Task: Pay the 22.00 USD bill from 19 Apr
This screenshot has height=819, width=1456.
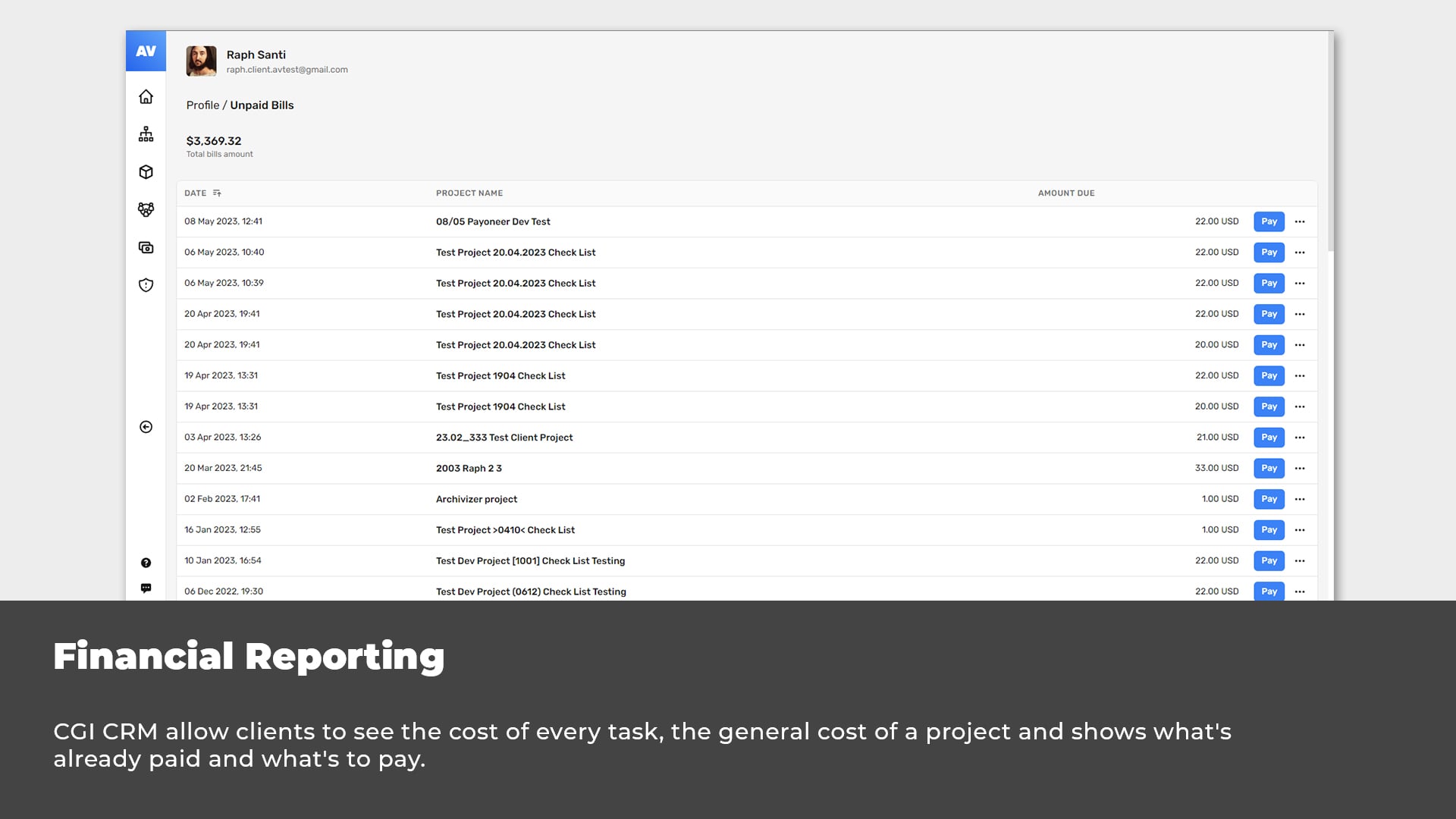Action: tap(1269, 375)
